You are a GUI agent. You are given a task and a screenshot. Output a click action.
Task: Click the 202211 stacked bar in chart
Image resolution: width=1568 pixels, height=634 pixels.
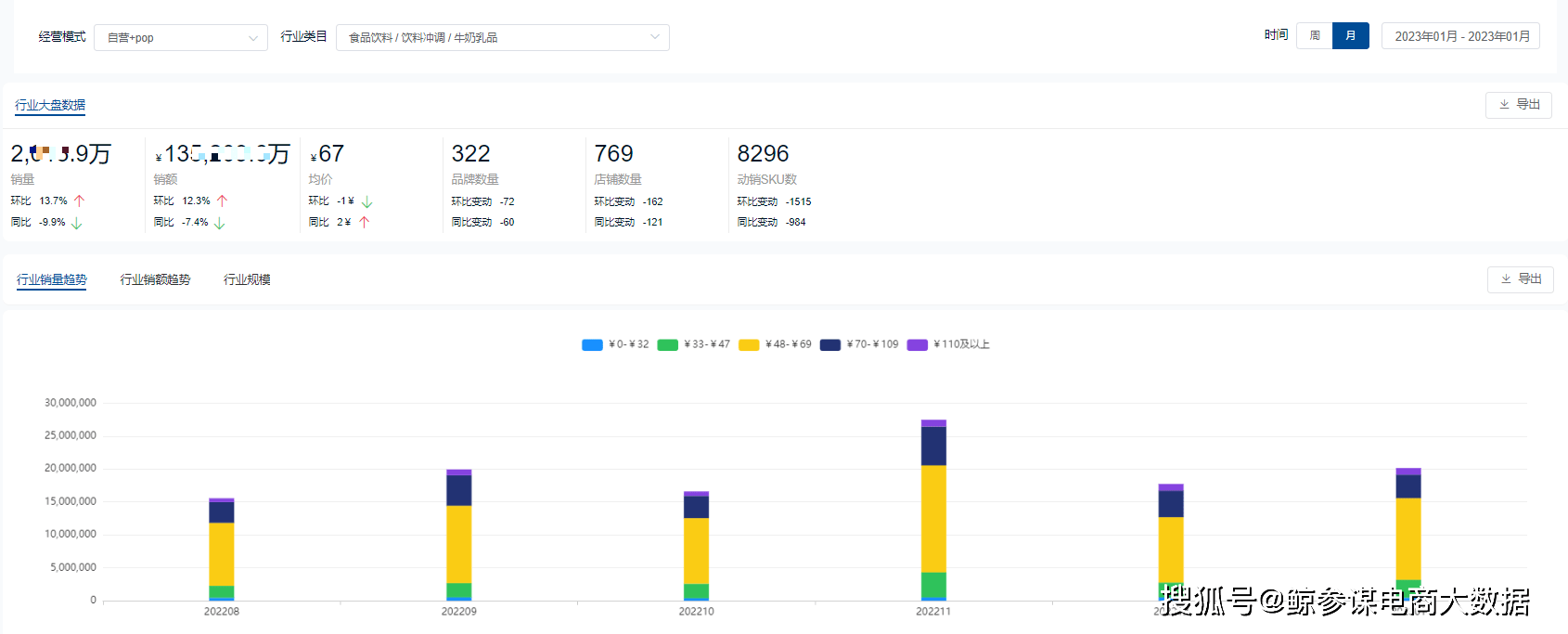click(x=933, y=511)
